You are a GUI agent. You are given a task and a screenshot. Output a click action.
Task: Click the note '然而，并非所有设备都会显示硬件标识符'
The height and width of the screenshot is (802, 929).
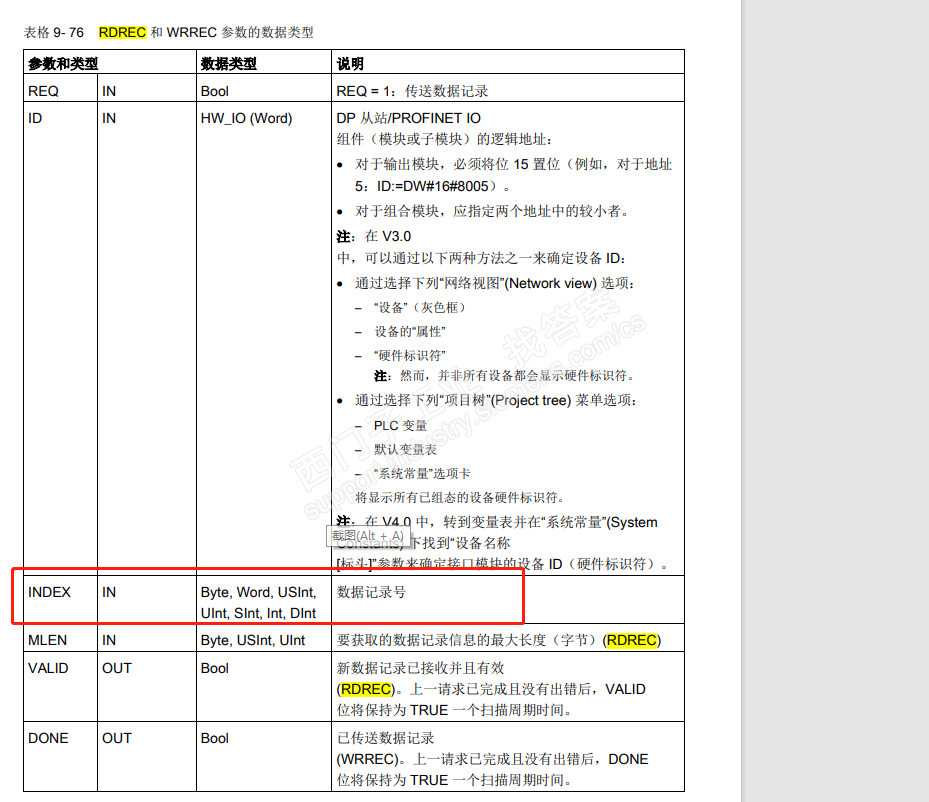coord(517,376)
